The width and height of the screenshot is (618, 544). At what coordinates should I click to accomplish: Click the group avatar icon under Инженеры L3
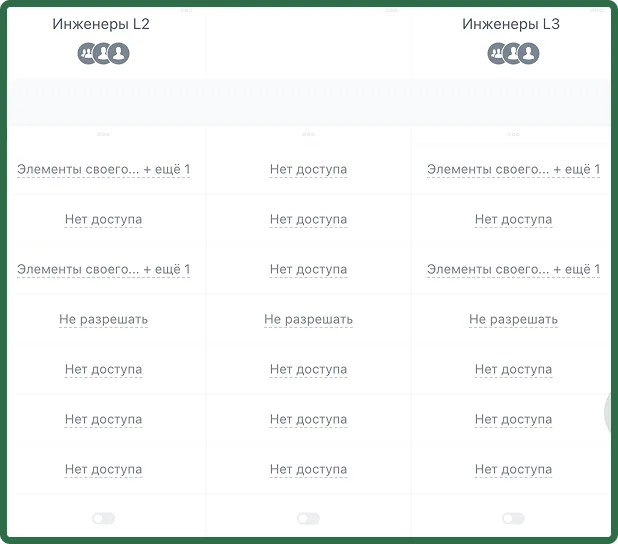point(496,53)
